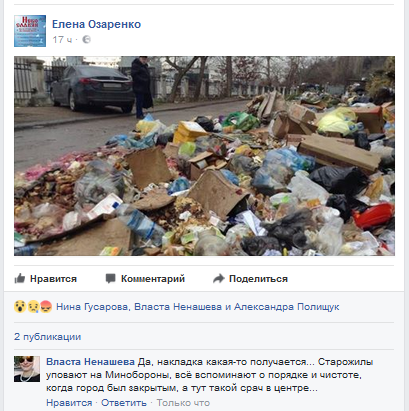Open Александра Полищук's profile link
The width and height of the screenshot is (409, 411).
287,307
